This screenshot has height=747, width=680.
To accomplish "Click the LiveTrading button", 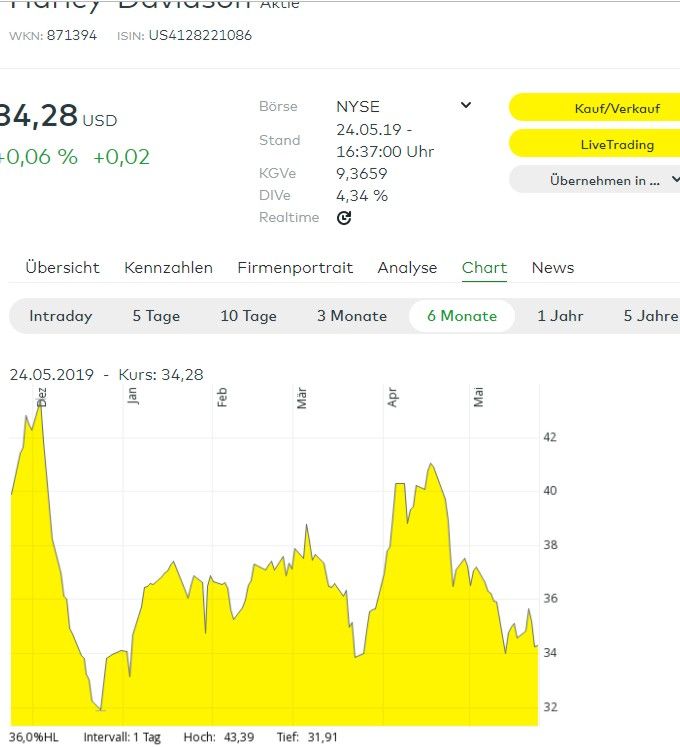I will 596,144.
